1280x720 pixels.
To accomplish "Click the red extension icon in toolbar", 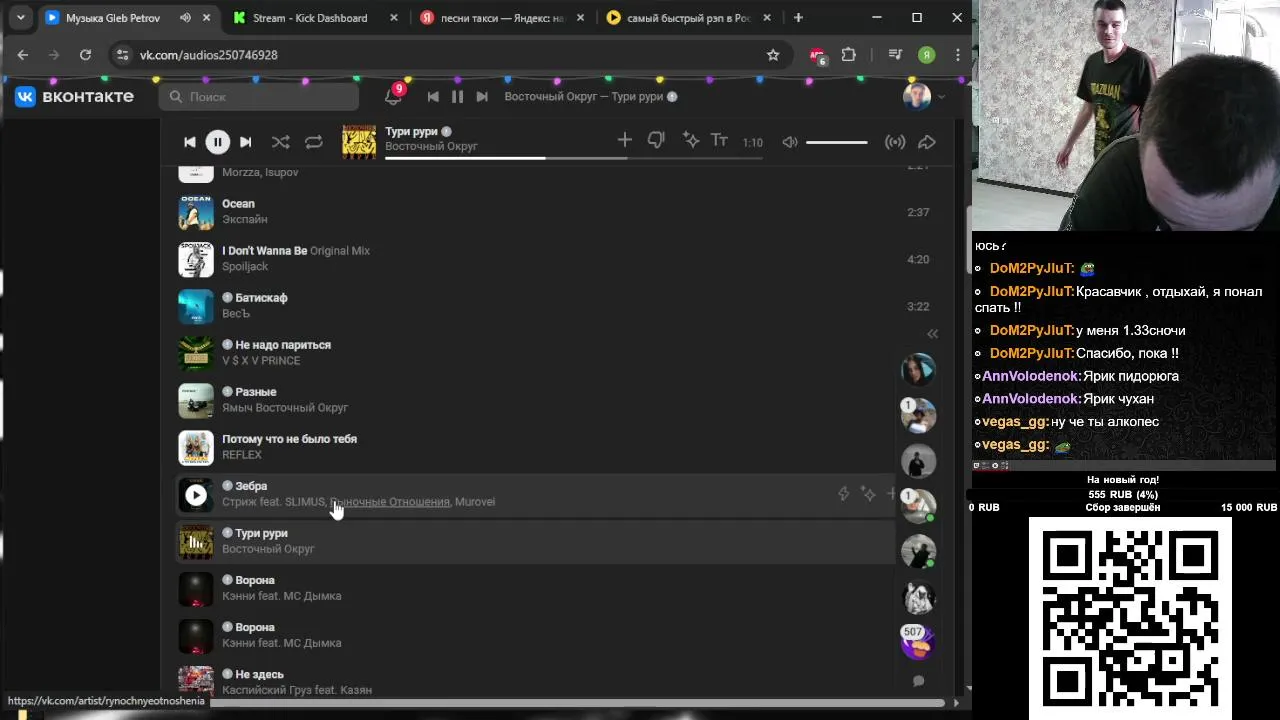I will tap(818, 56).
